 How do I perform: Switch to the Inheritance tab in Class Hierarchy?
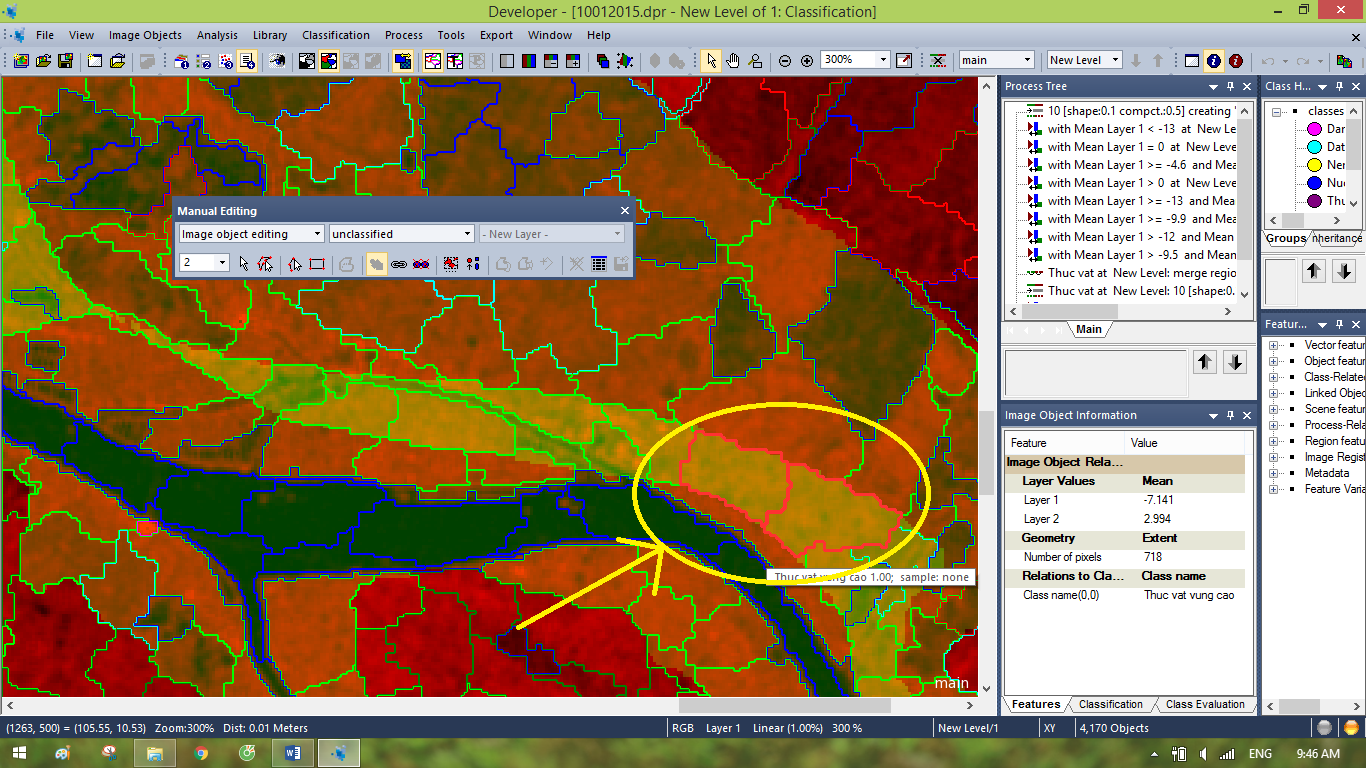1337,238
